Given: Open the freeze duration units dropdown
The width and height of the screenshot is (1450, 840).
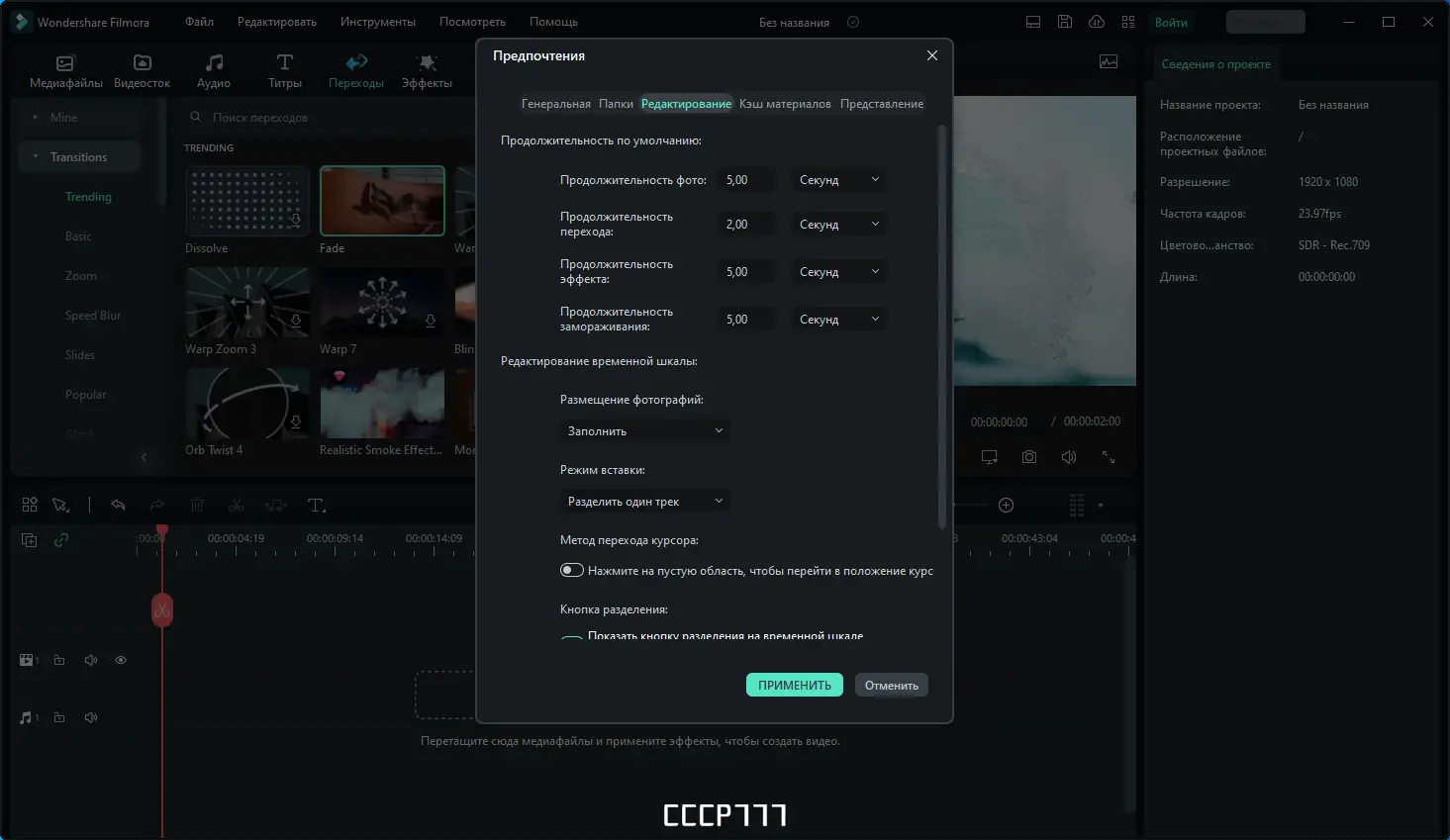Looking at the screenshot, I should pyautogui.click(x=839, y=320).
